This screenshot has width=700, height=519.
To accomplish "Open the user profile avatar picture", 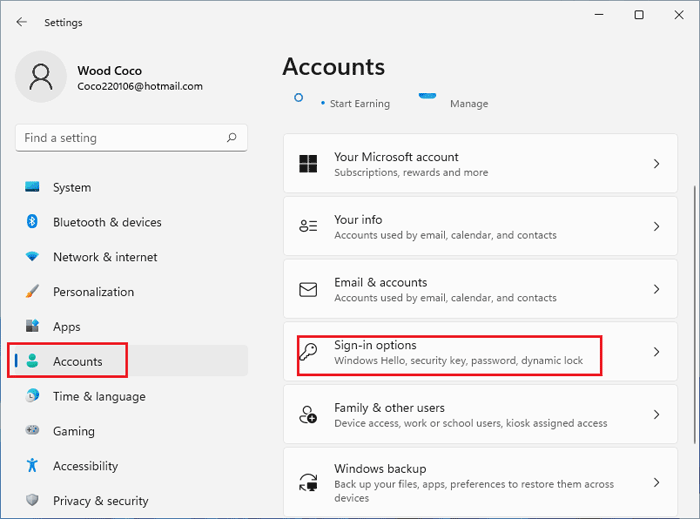I will (41, 77).
